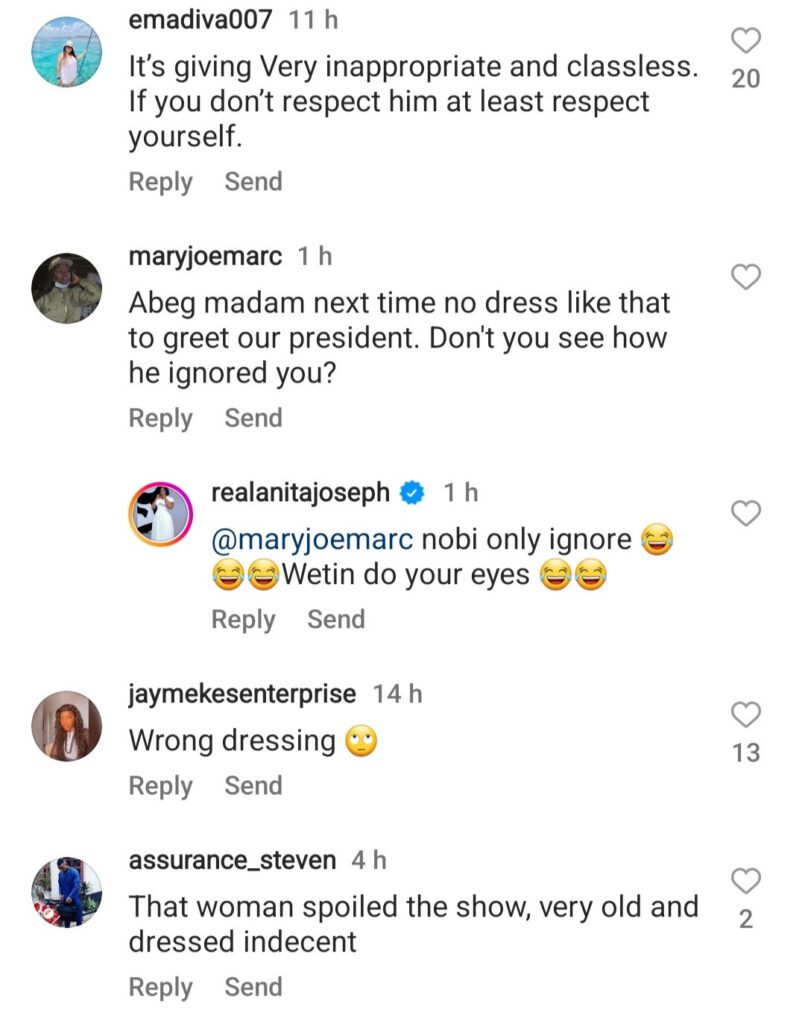The image size is (805, 1024).
Task: Open the @maryjoemarc mention link
Action: 312,540
